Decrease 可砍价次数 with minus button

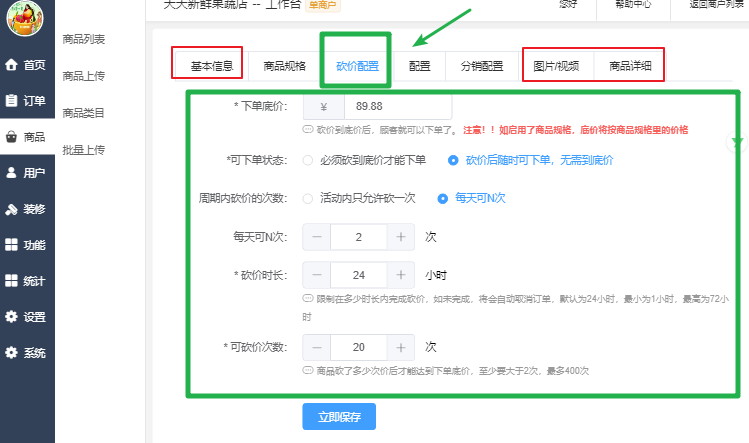point(317,347)
